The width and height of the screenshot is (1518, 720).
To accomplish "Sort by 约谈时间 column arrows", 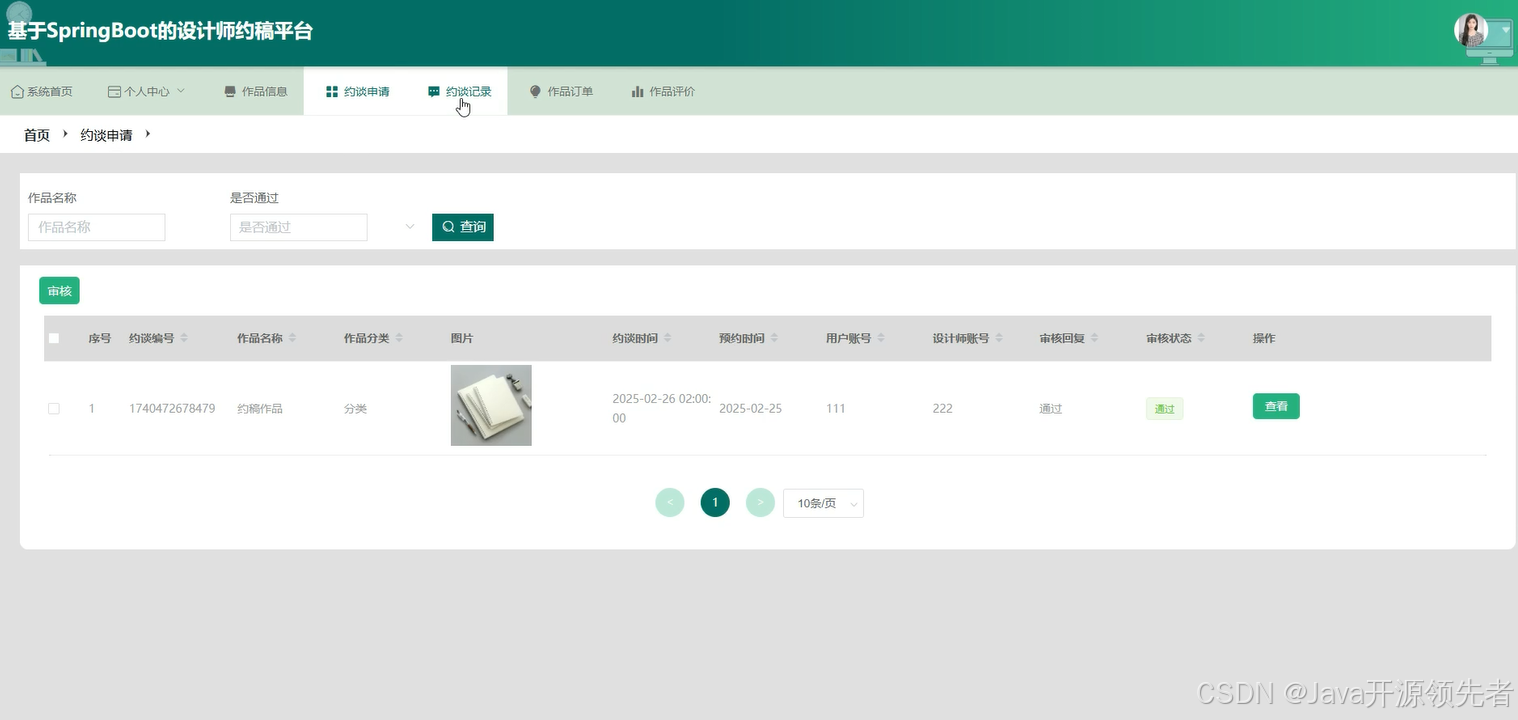I will [x=667, y=338].
